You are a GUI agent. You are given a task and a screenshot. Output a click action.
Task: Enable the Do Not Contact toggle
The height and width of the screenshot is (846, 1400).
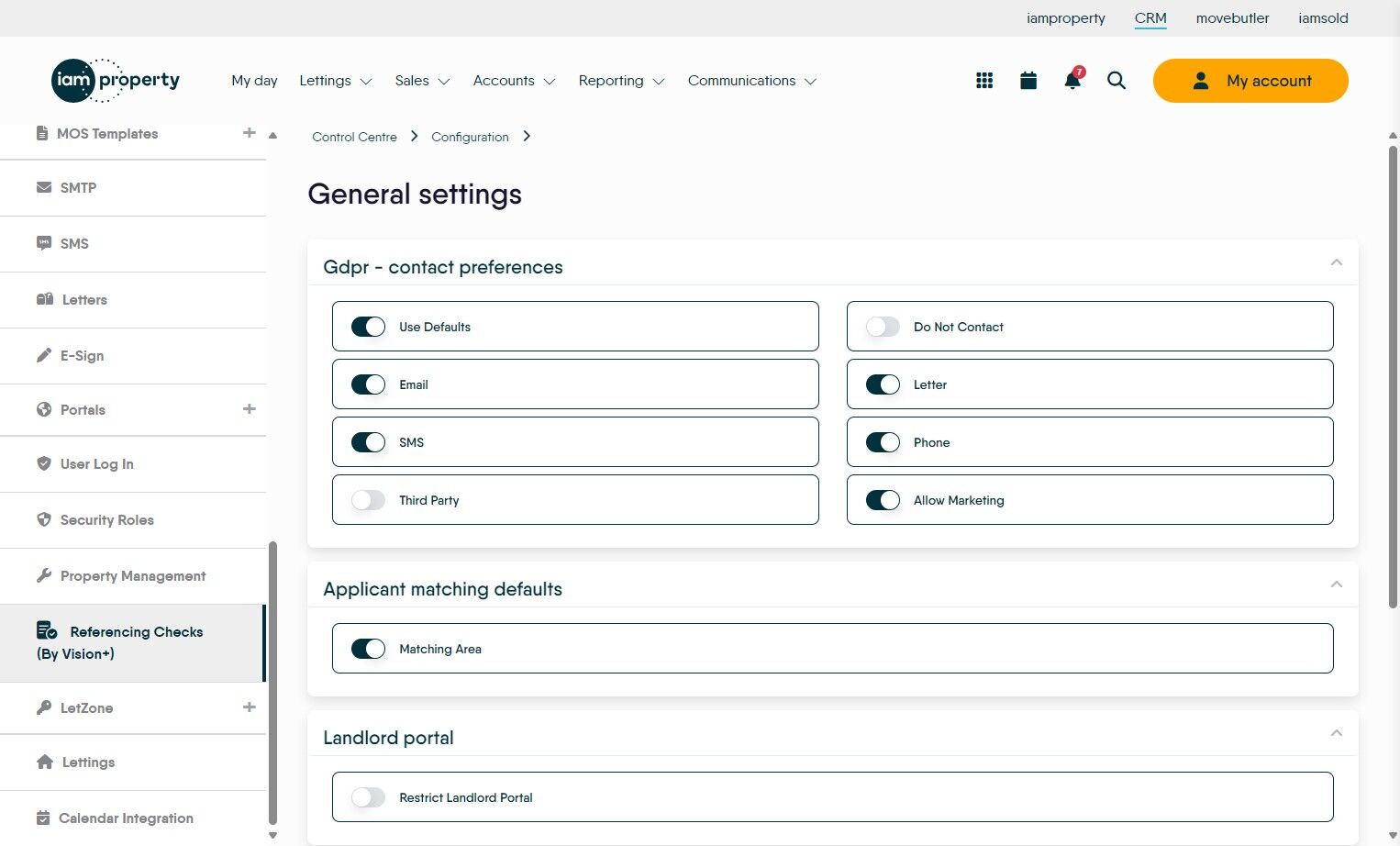(883, 327)
